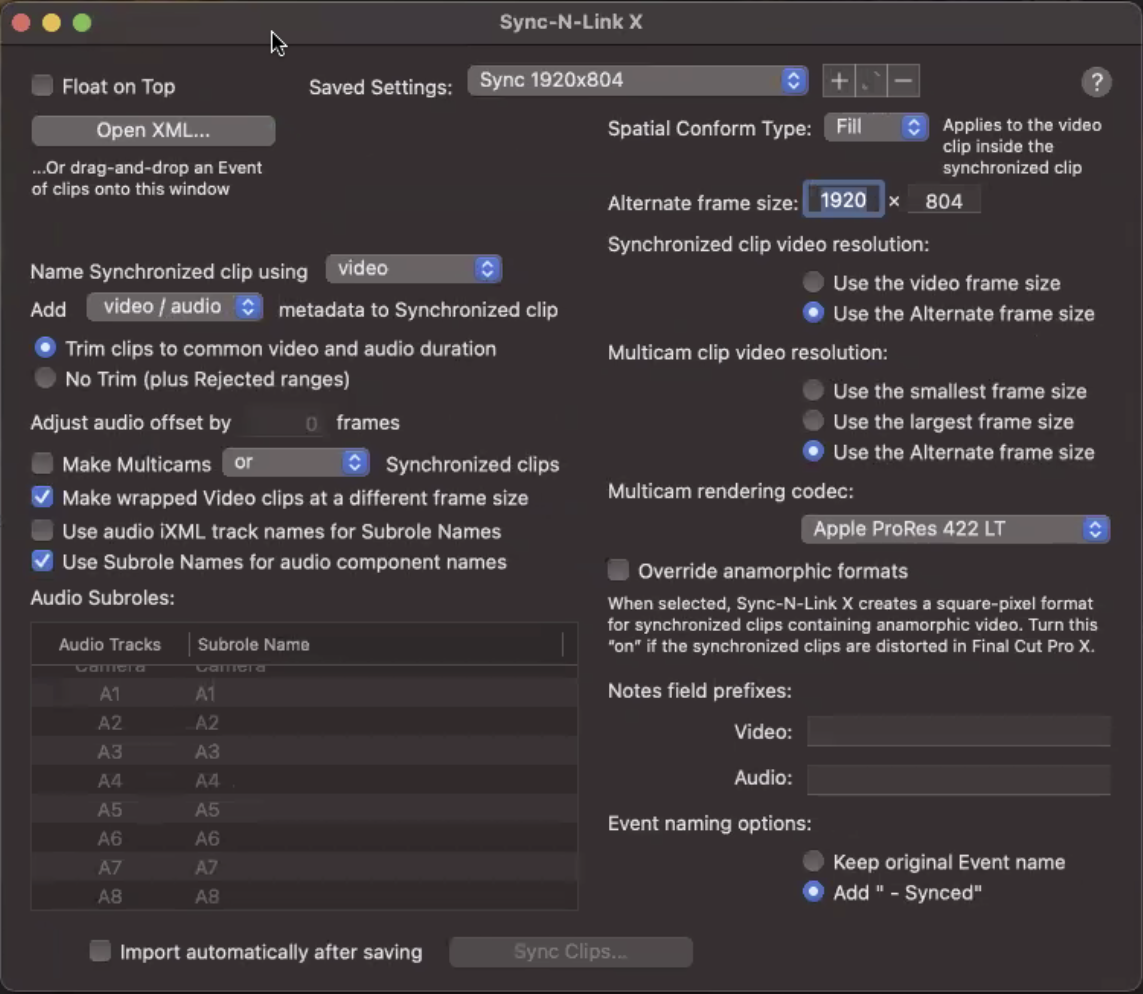1143x994 pixels.
Task: Open the Saved Settings dropdown
Action: click(637, 81)
